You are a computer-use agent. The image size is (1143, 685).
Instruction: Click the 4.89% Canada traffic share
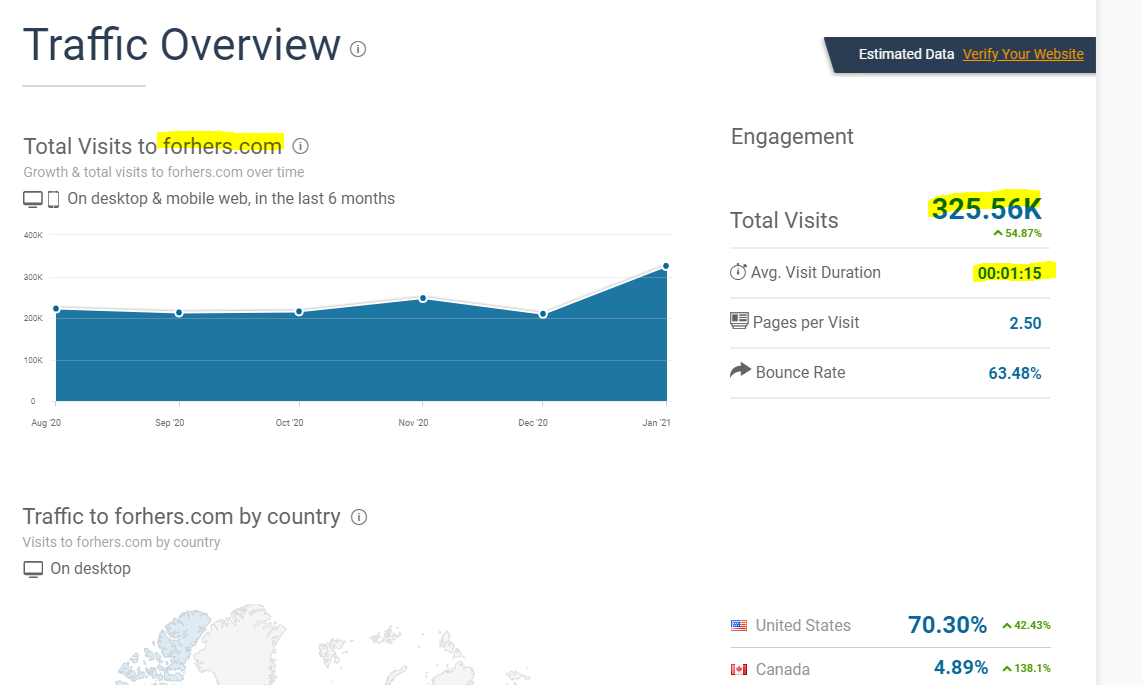pos(961,668)
